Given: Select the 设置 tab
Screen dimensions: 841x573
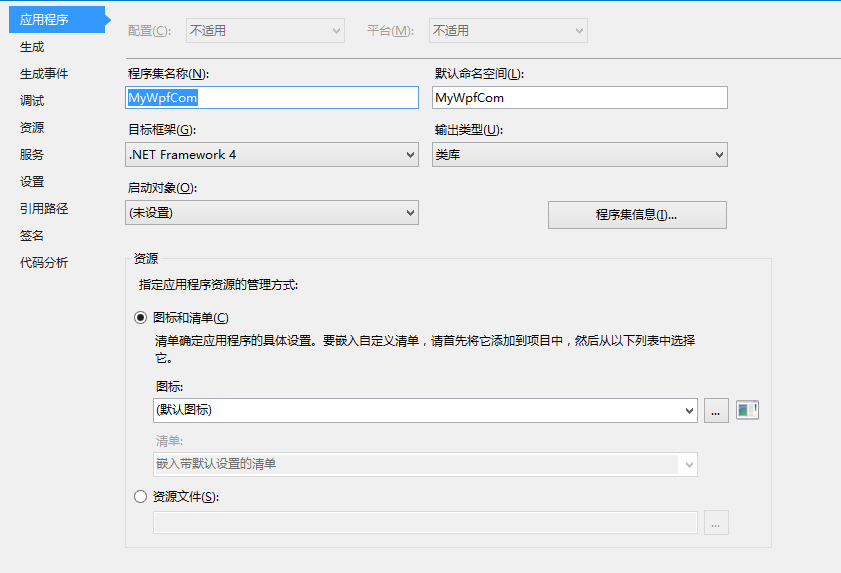Looking at the screenshot, I should point(32,182).
